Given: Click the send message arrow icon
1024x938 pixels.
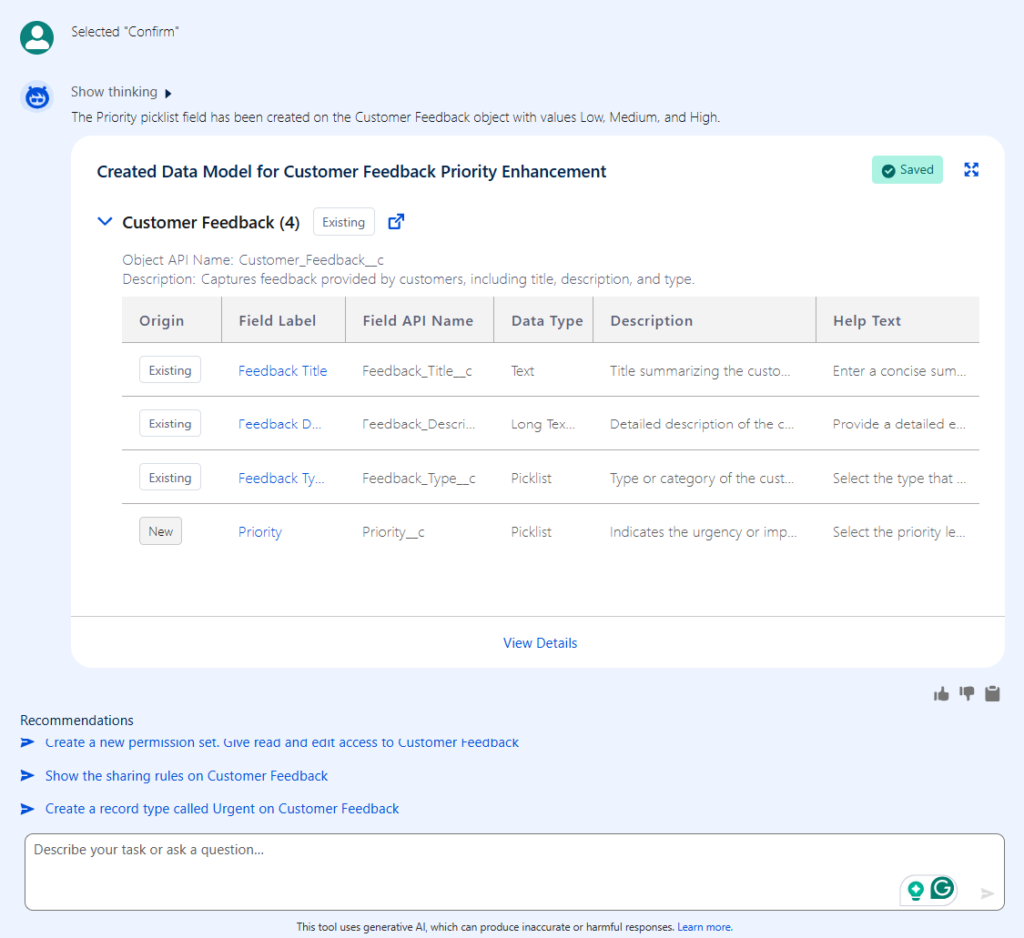Looking at the screenshot, I should click(987, 893).
